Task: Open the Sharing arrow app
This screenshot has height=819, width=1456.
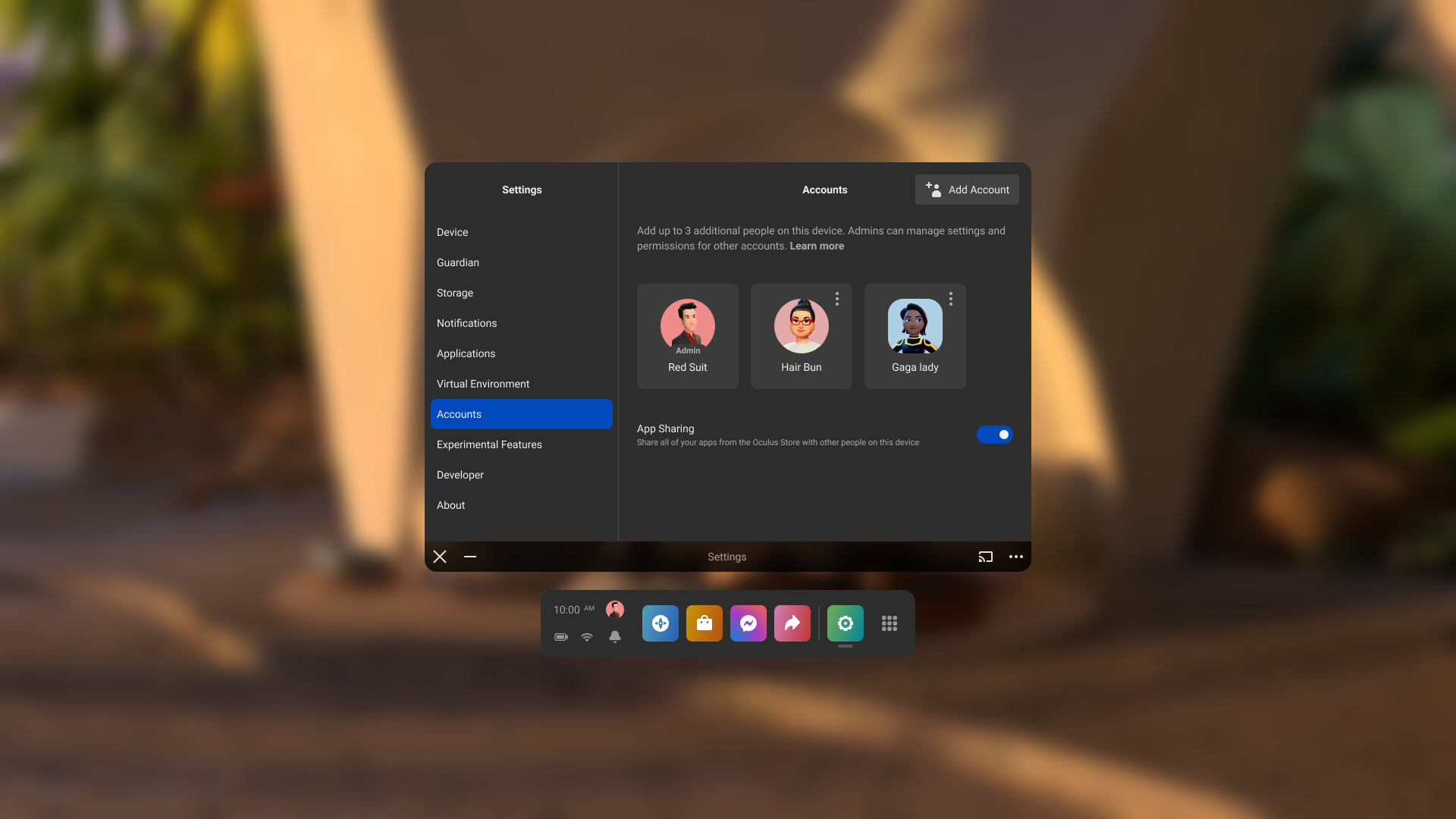Action: coord(792,623)
